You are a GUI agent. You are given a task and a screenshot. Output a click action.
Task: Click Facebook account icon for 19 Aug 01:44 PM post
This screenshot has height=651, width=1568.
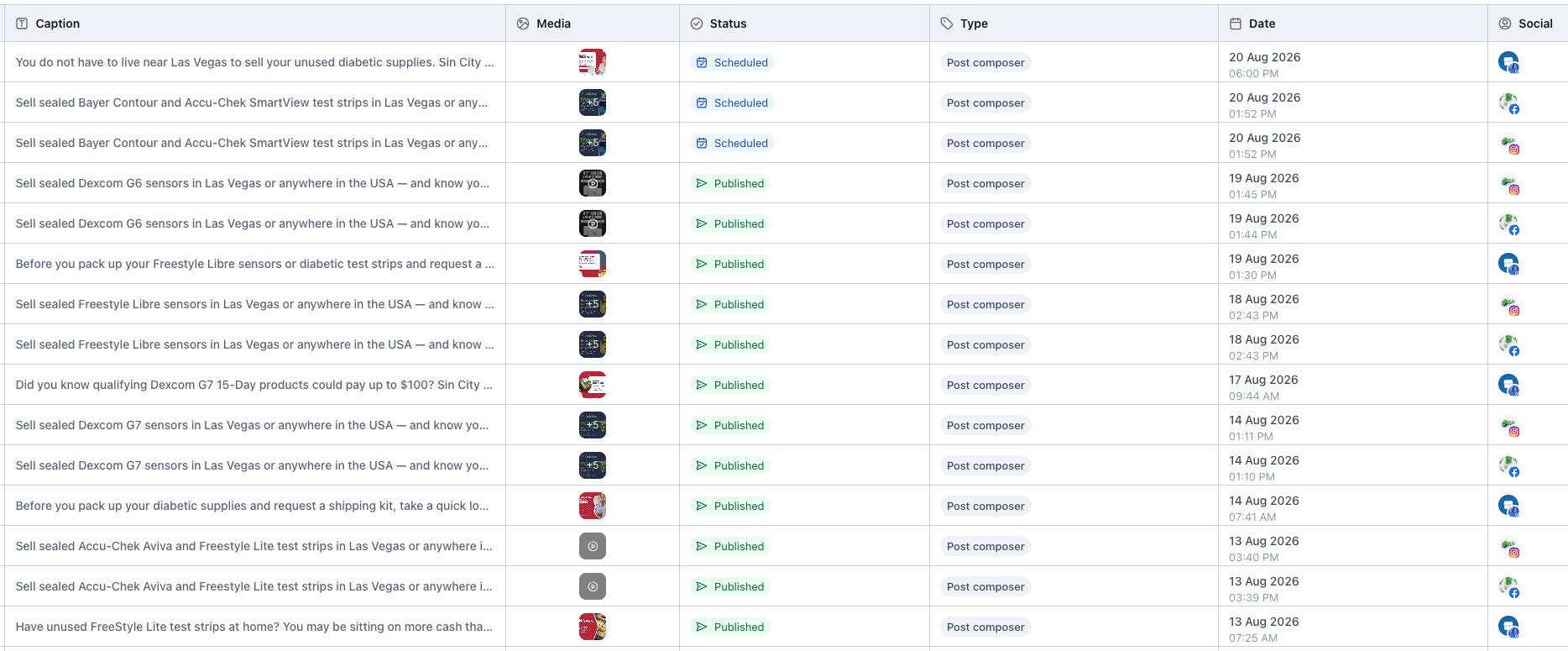click(x=1508, y=223)
